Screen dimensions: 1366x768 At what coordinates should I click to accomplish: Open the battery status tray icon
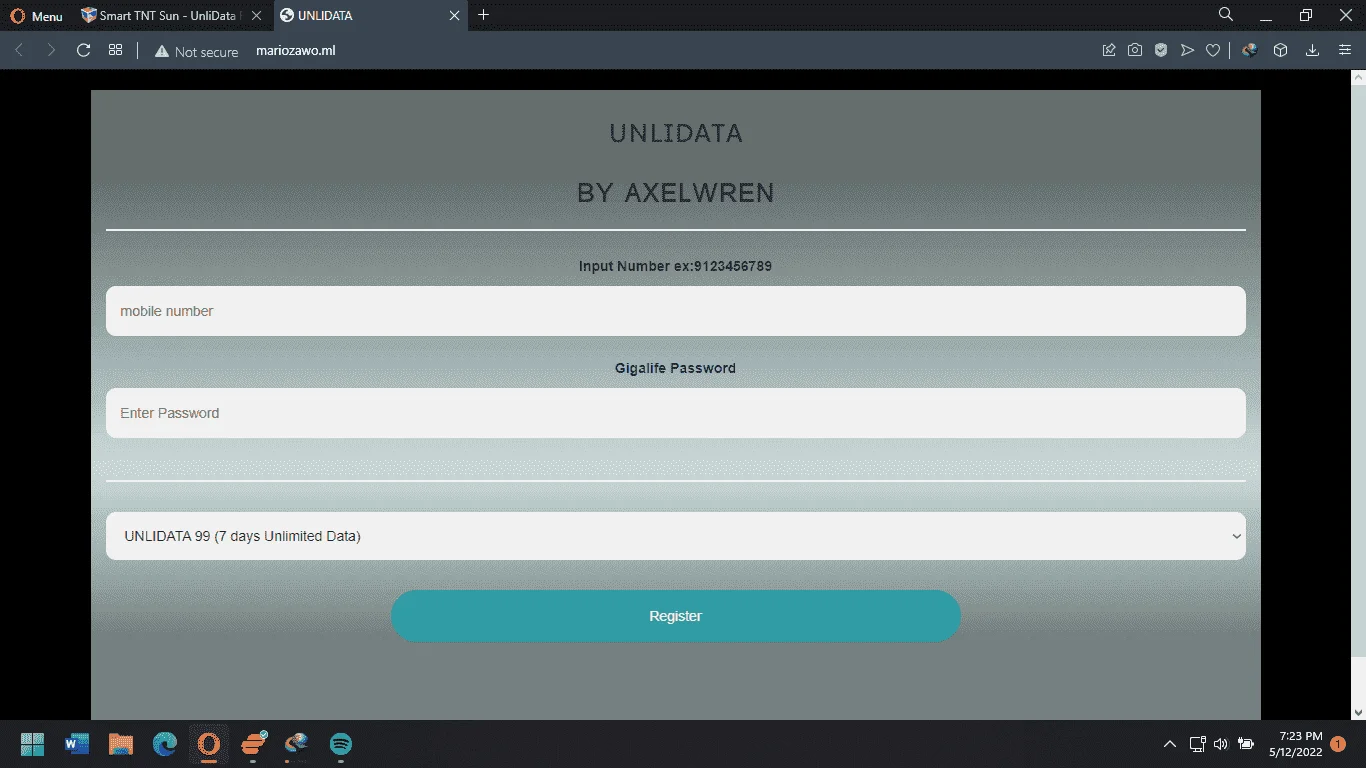(1246, 744)
